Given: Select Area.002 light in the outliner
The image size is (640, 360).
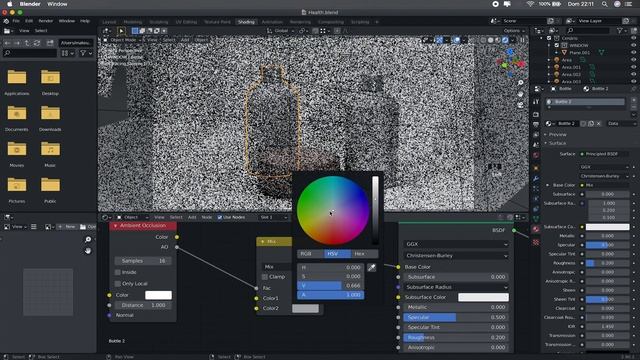Looking at the screenshot, I should click(x=571, y=75).
